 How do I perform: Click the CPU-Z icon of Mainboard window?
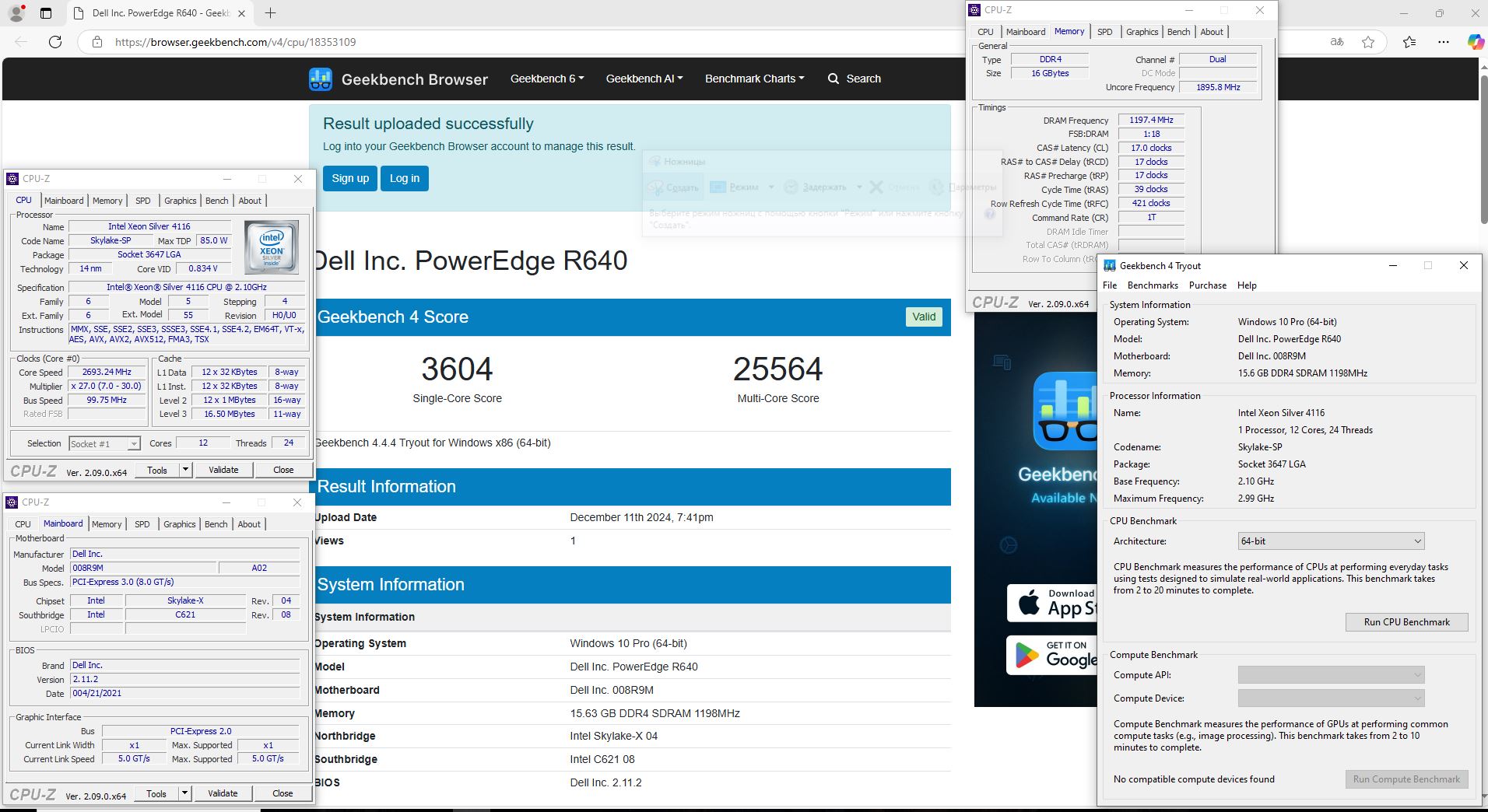coord(12,502)
